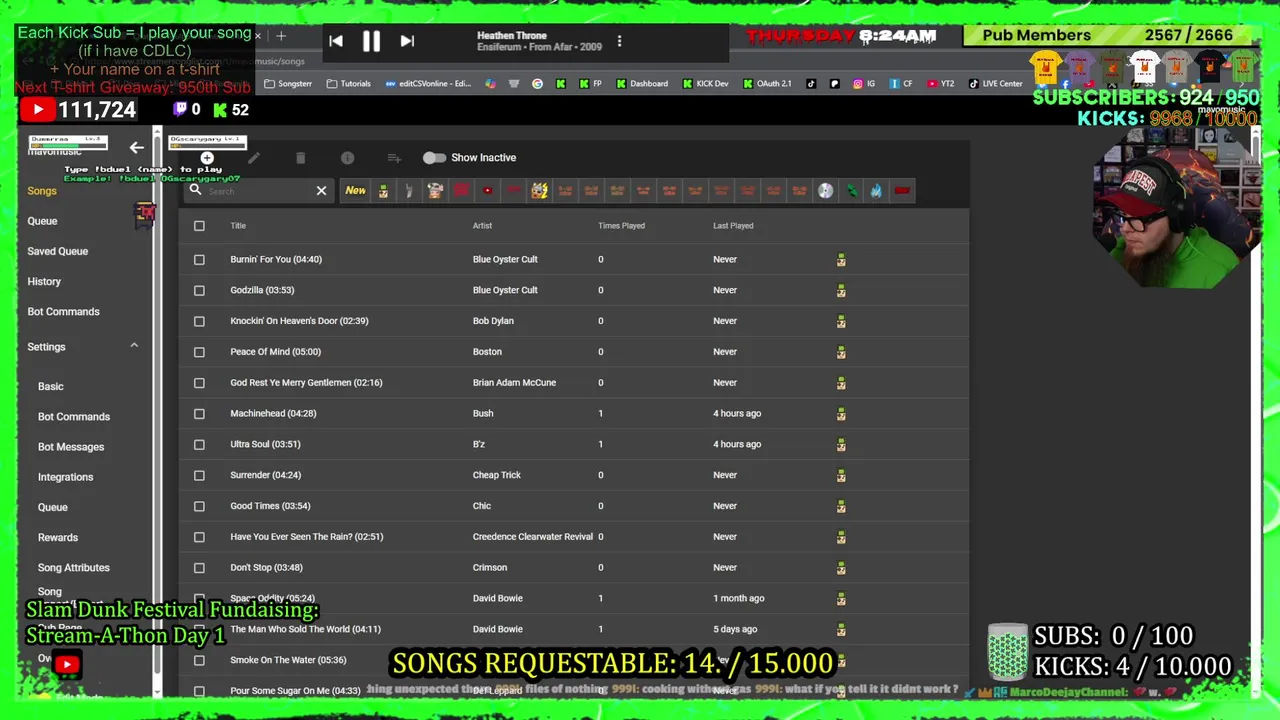Select the blue flame attribute filter icon
The image size is (1280, 720).
pos(876,190)
